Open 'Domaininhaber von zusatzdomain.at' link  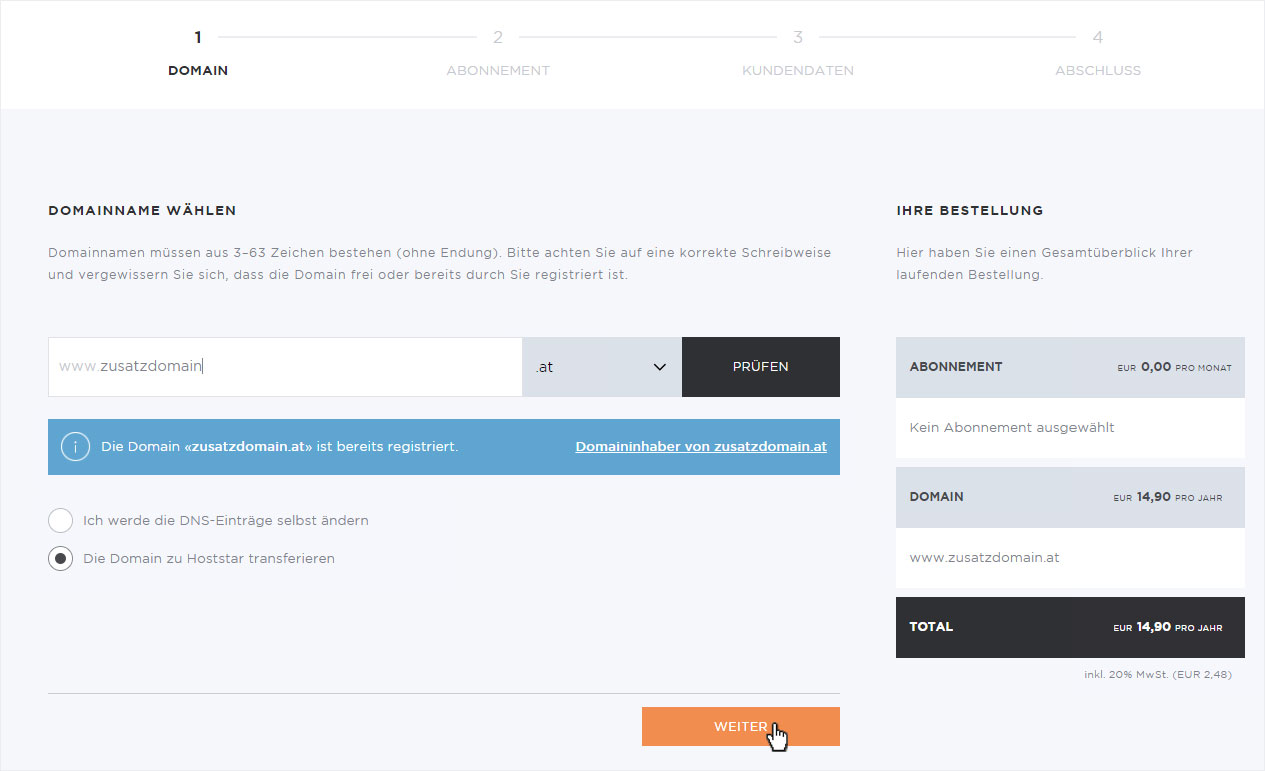(x=701, y=447)
